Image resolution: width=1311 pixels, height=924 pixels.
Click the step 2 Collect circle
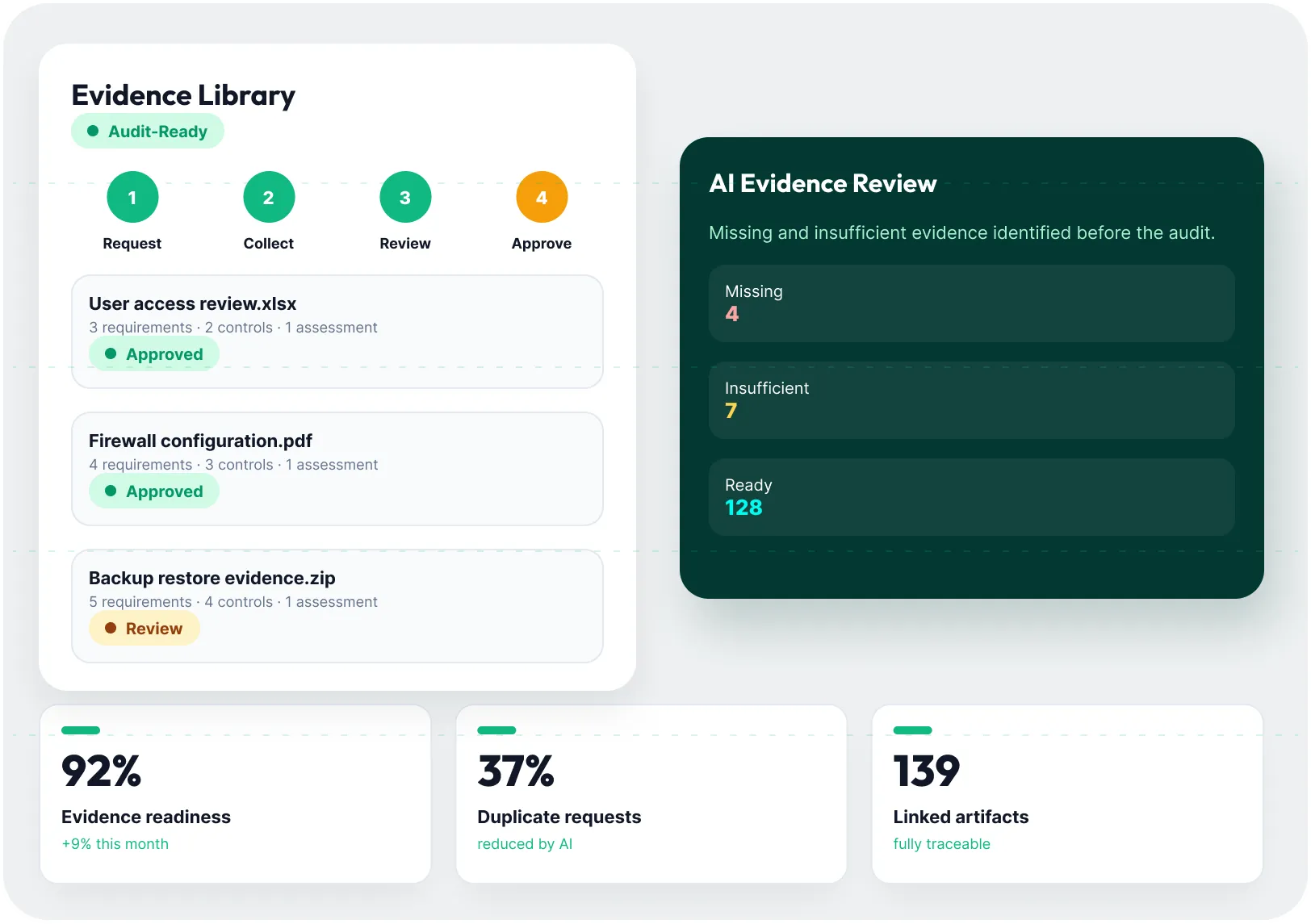[269, 197]
